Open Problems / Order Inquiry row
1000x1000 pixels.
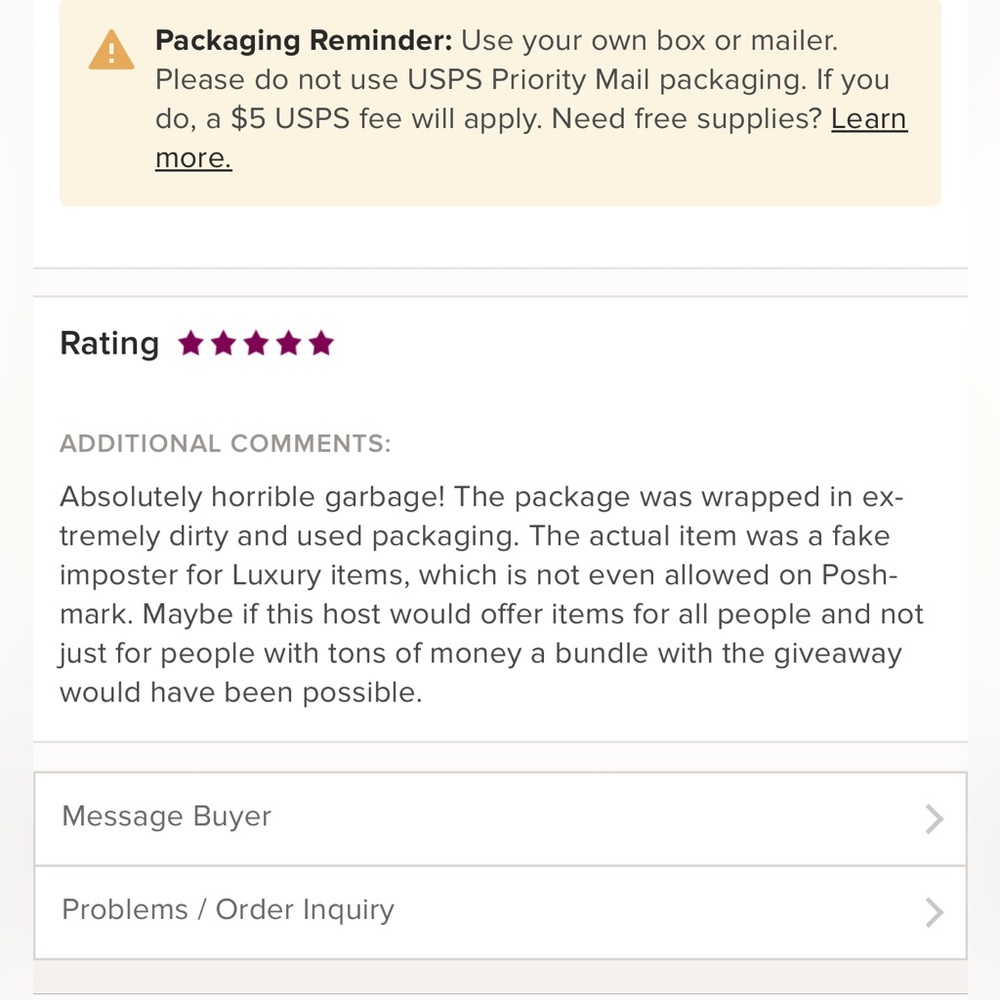pos(228,910)
